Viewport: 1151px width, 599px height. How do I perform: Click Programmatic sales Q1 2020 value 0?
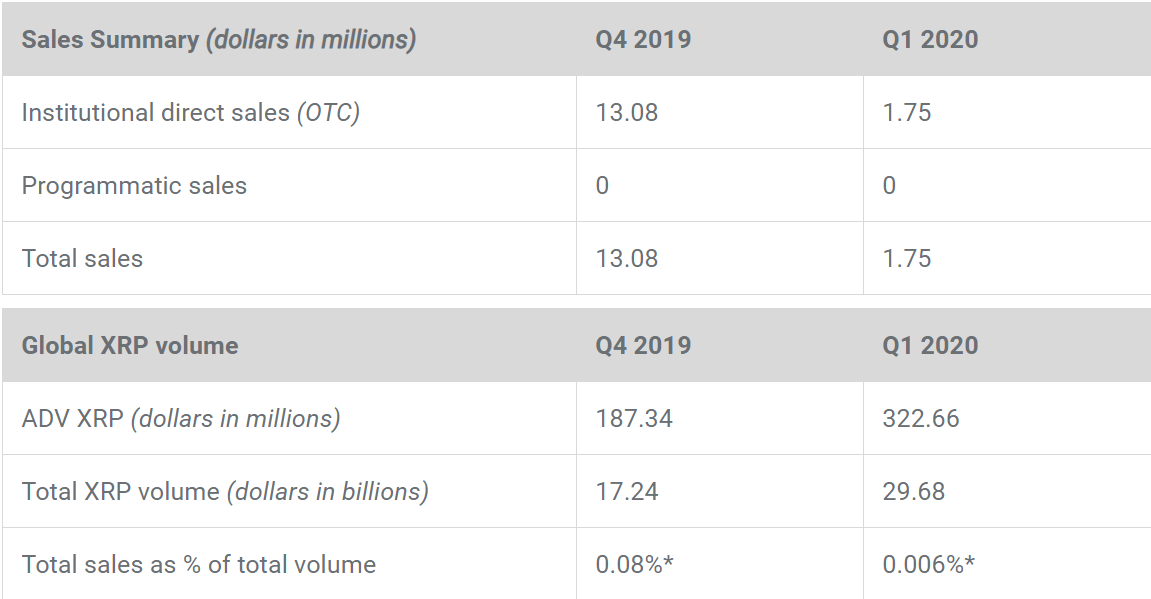tap(889, 186)
